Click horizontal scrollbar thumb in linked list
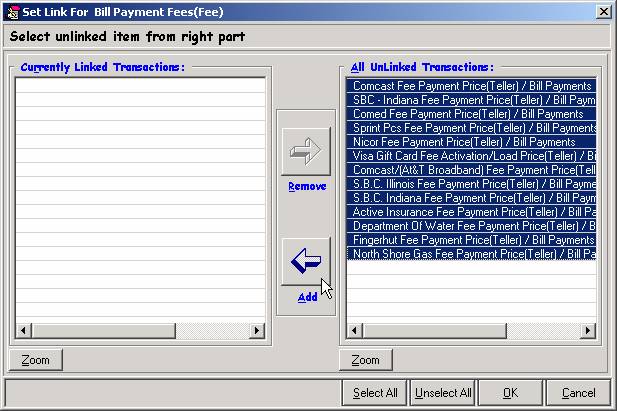The height and width of the screenshot is (411, 617). (103, 330)
